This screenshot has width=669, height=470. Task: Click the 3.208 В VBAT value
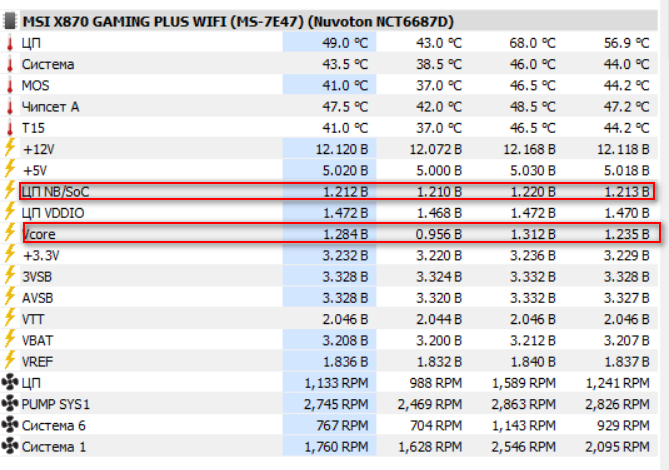[345, 341]
